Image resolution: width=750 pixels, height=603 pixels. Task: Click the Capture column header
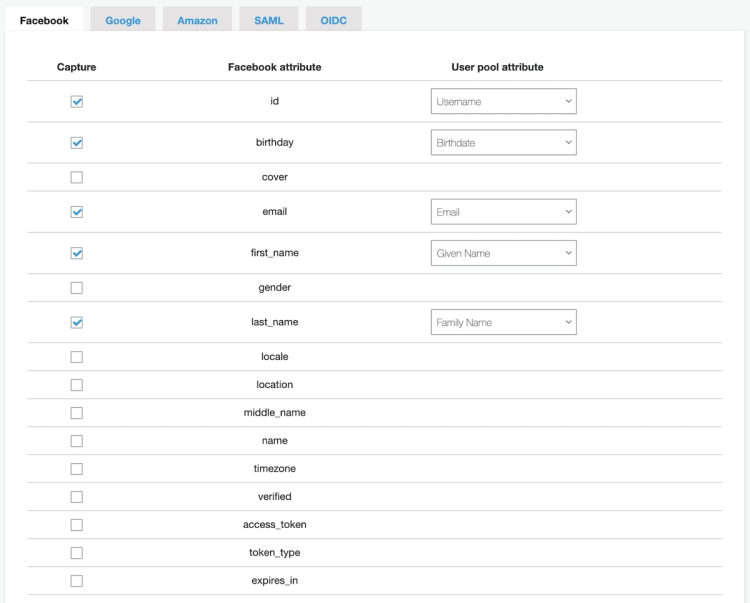pos(77,67)
